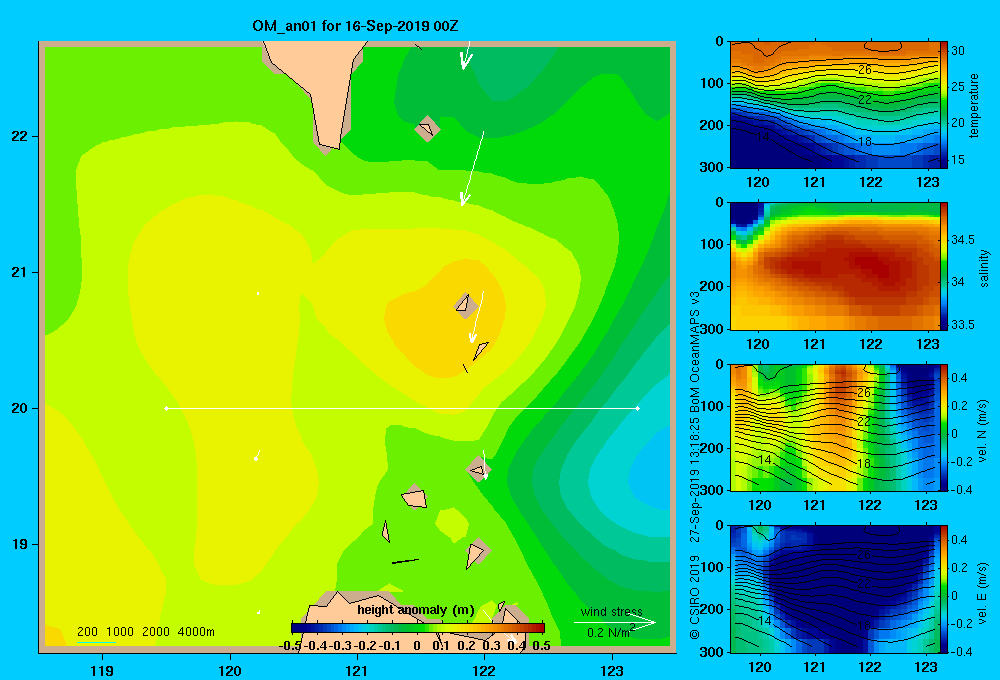Click the 100 depth tick on the temperature panel
Screen dimensions: 1000x680
click(713, 83)
